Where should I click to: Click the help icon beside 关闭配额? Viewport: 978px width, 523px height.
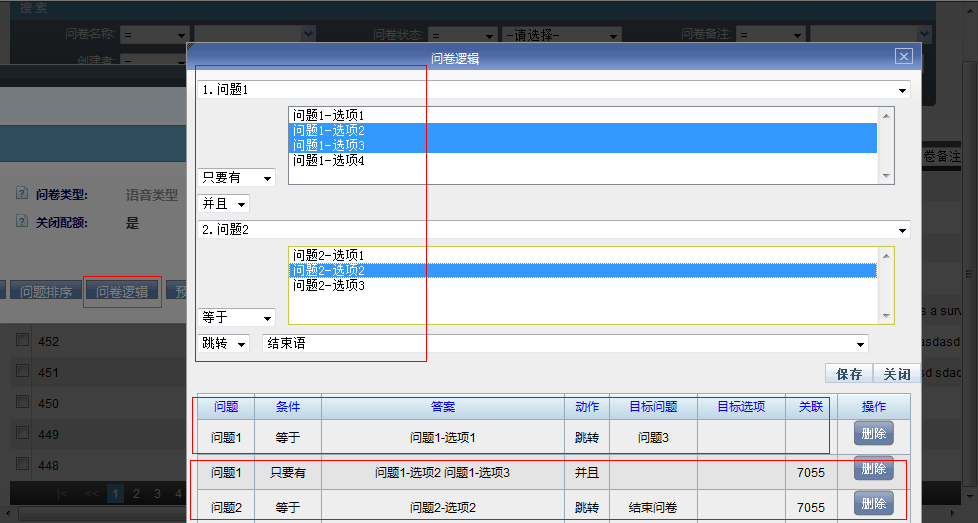coord(21,222)
